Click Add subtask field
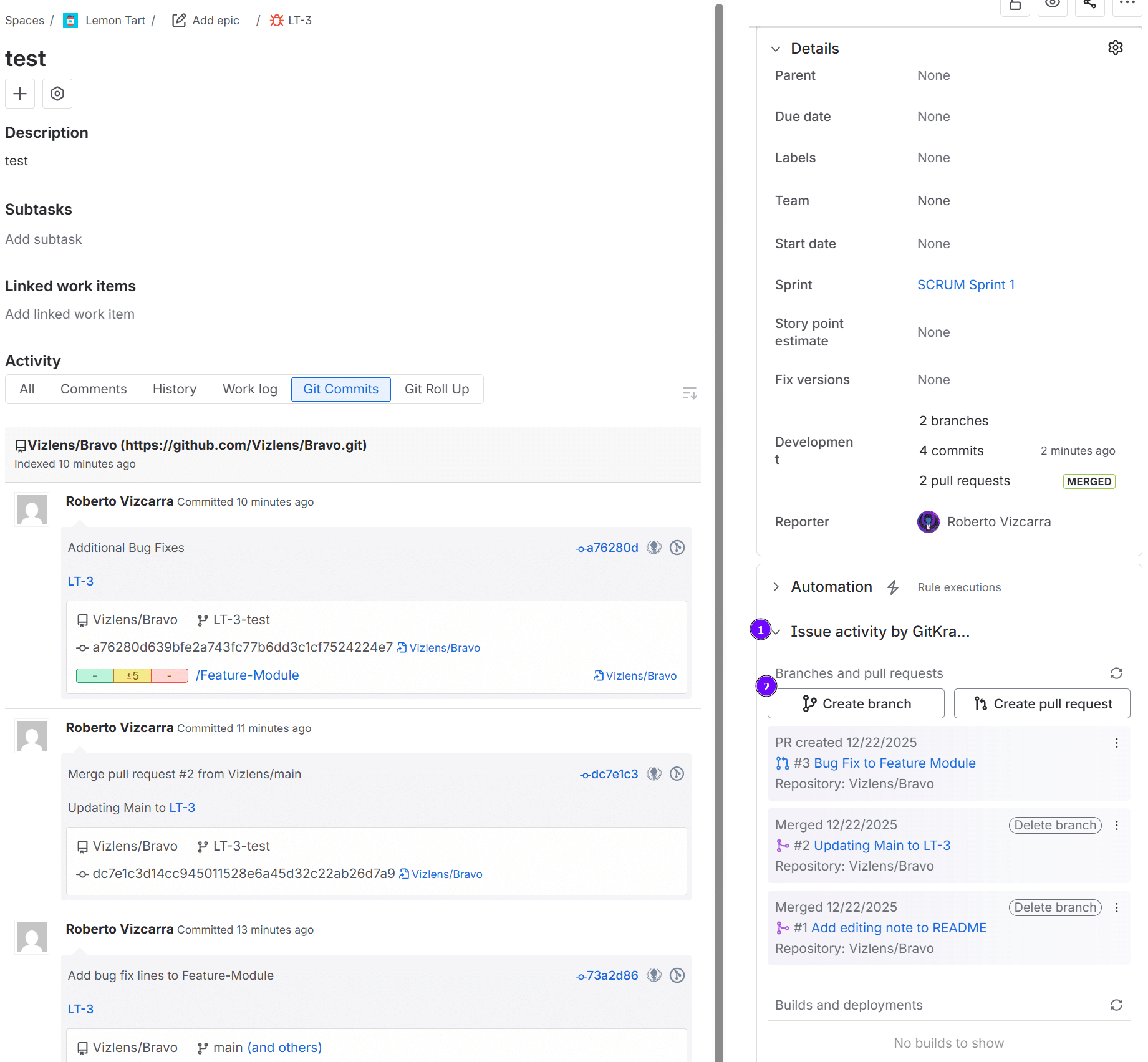1148x1062 pixels. [44, 239]
